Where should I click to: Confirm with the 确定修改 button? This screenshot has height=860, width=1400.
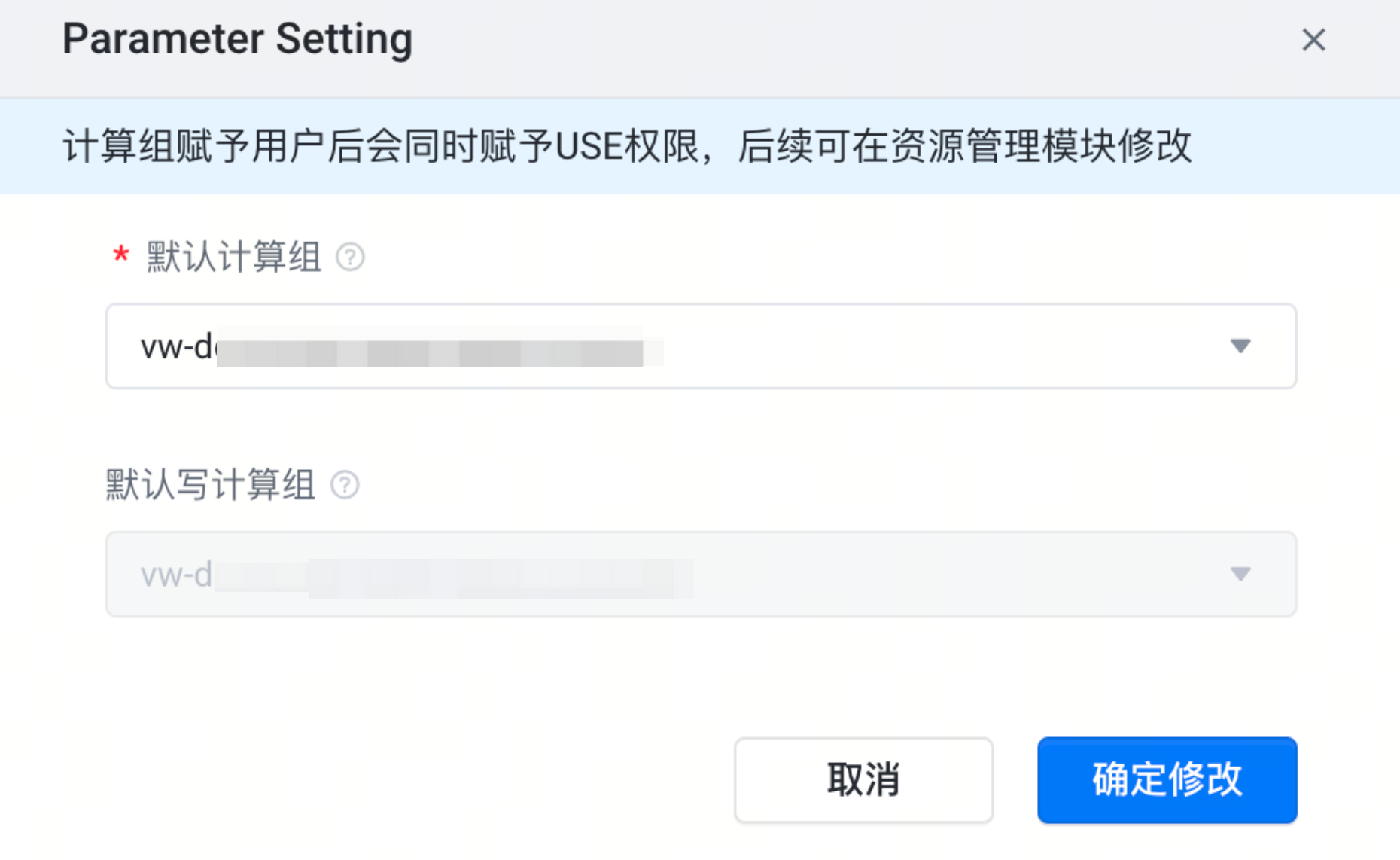[1167, 779]
